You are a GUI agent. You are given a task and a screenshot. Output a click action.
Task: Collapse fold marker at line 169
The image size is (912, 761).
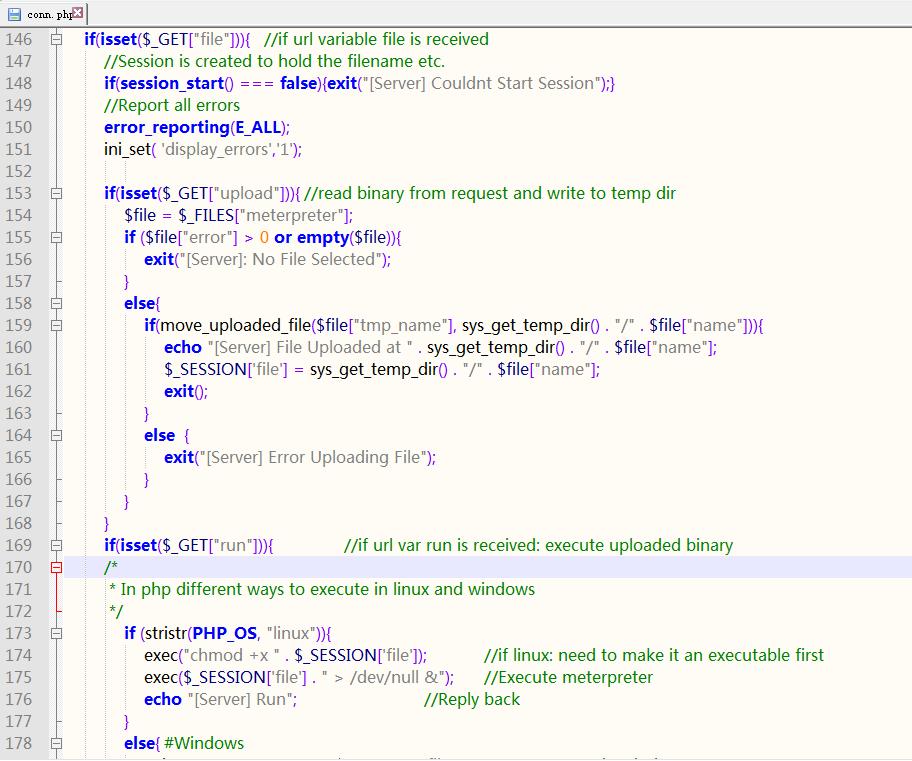(56, 546)
